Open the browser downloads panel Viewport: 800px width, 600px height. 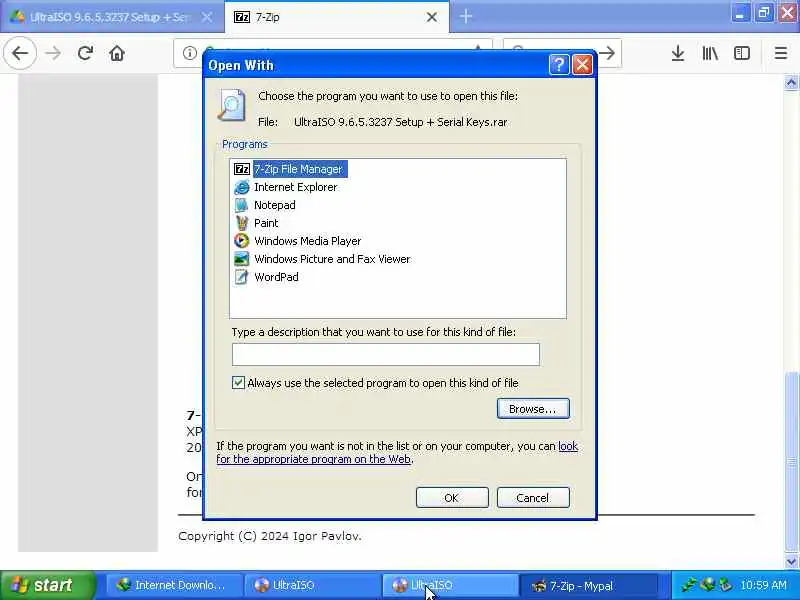pos(678,53)
